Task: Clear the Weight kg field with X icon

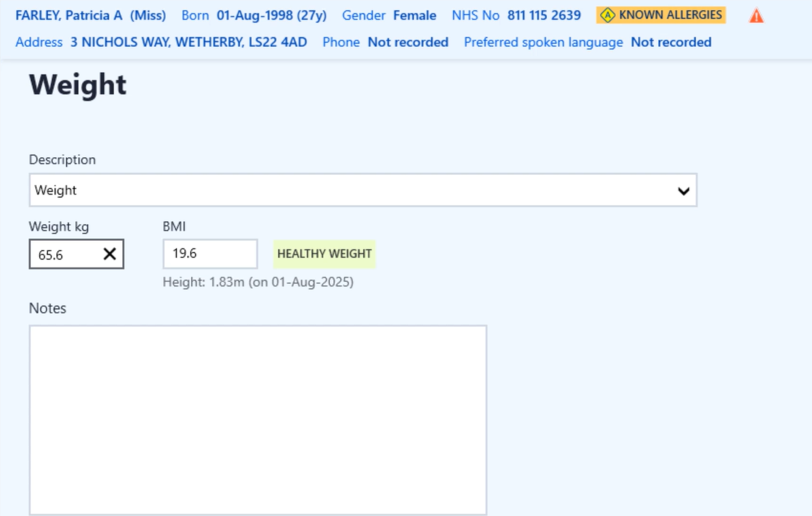Action: pos(109,254)
